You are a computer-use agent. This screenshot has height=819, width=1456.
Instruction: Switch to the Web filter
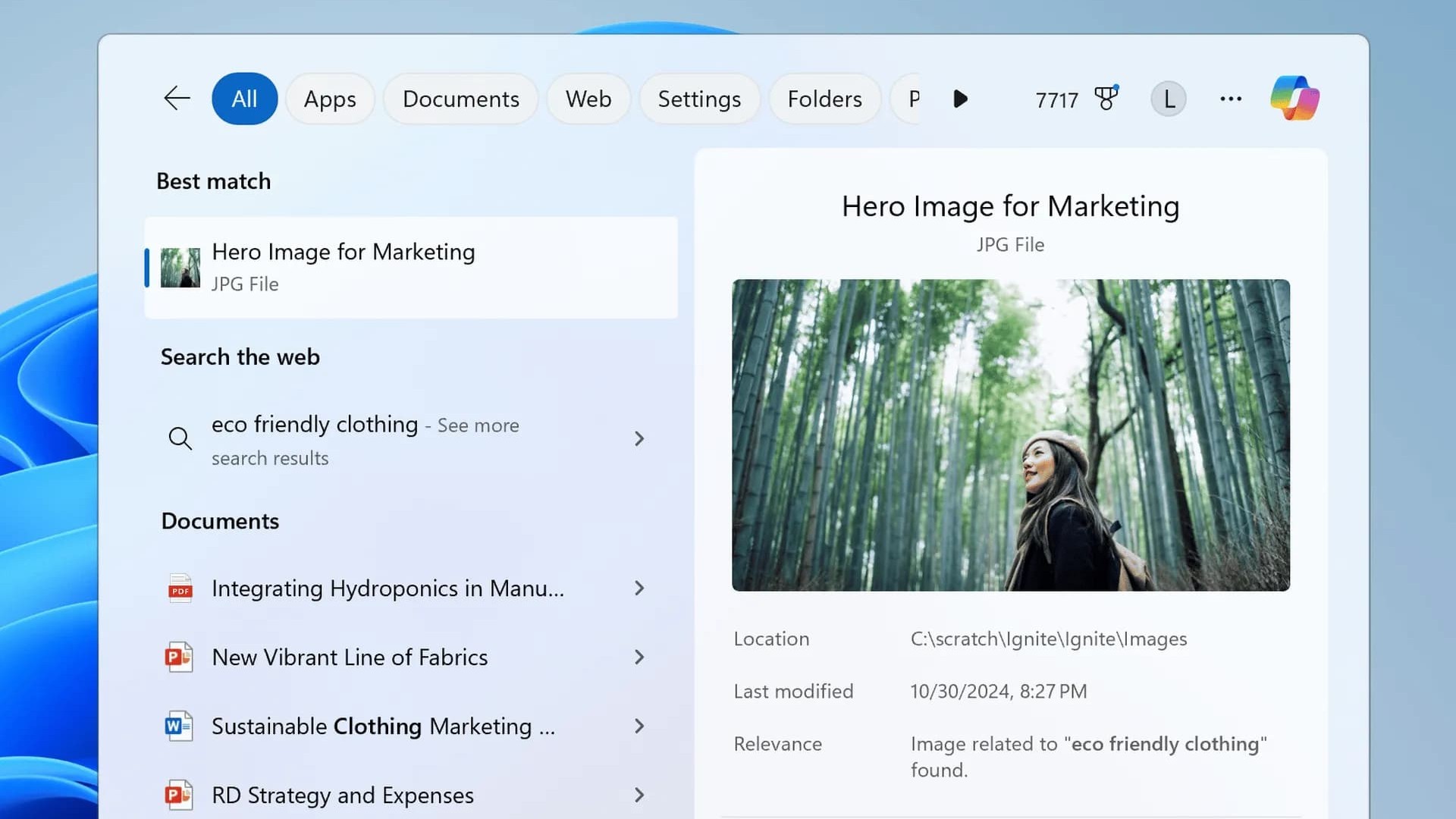click(588, 99)
